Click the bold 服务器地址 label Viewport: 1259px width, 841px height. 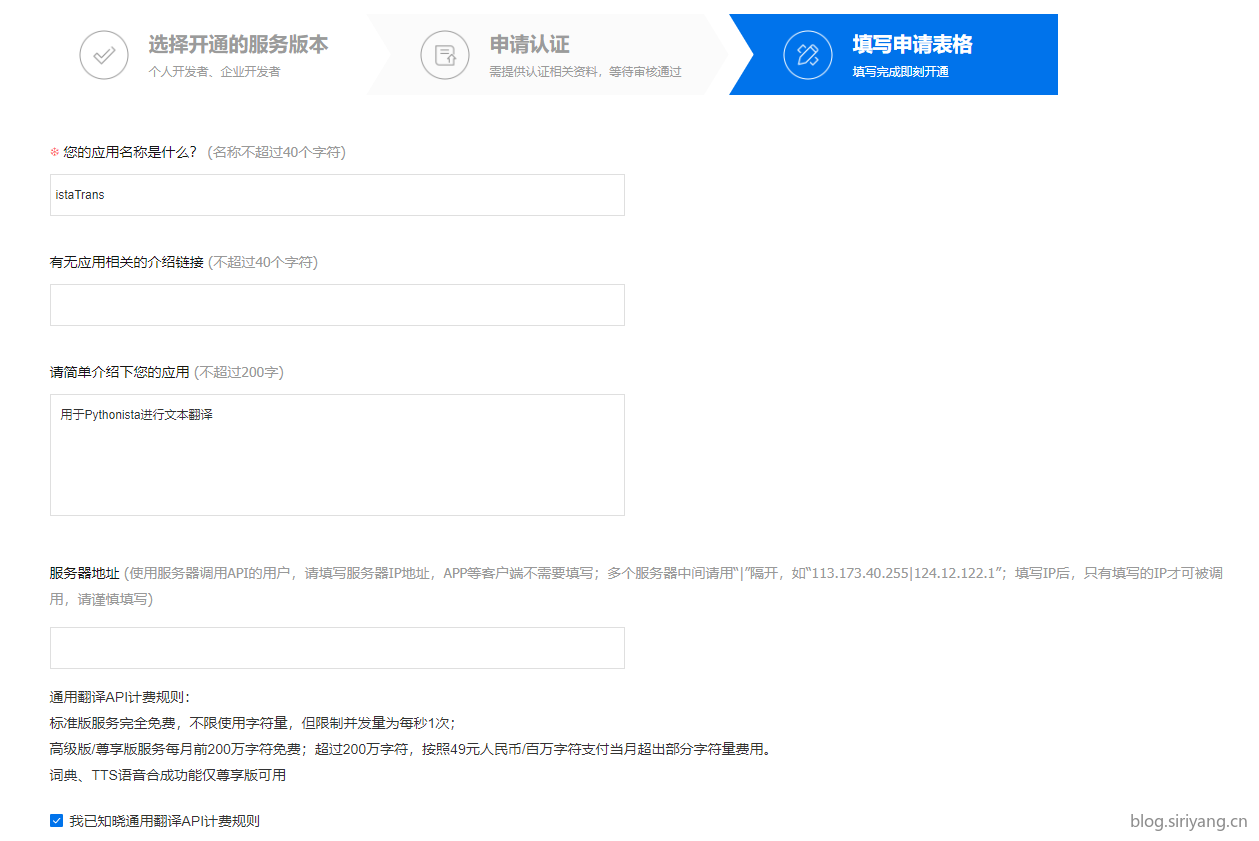tap(85, 573)
